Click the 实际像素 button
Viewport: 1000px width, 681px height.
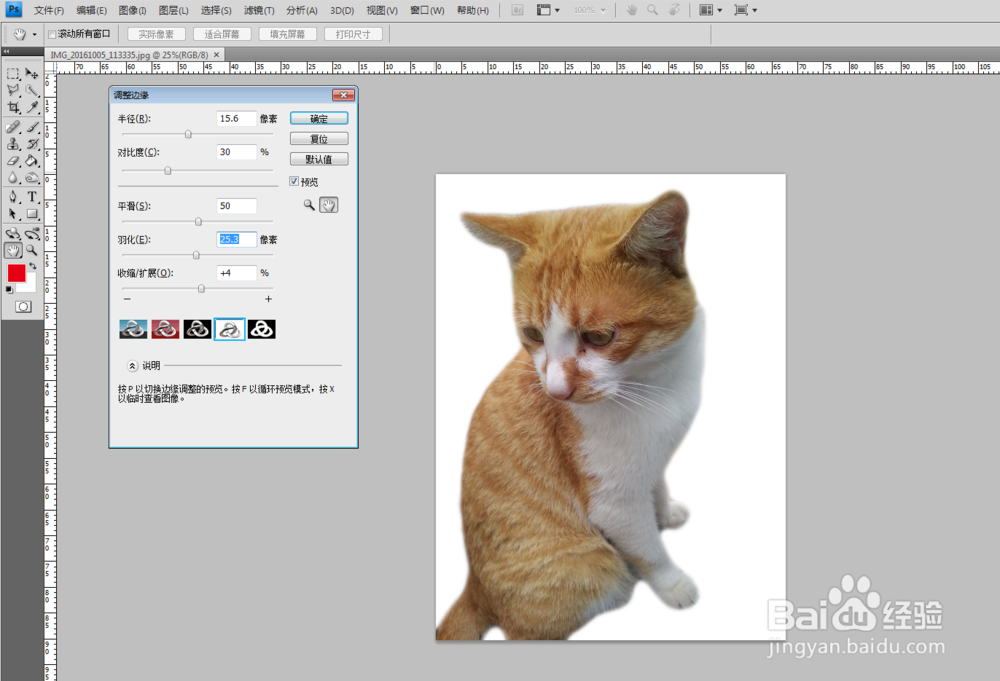pos(156,34)
